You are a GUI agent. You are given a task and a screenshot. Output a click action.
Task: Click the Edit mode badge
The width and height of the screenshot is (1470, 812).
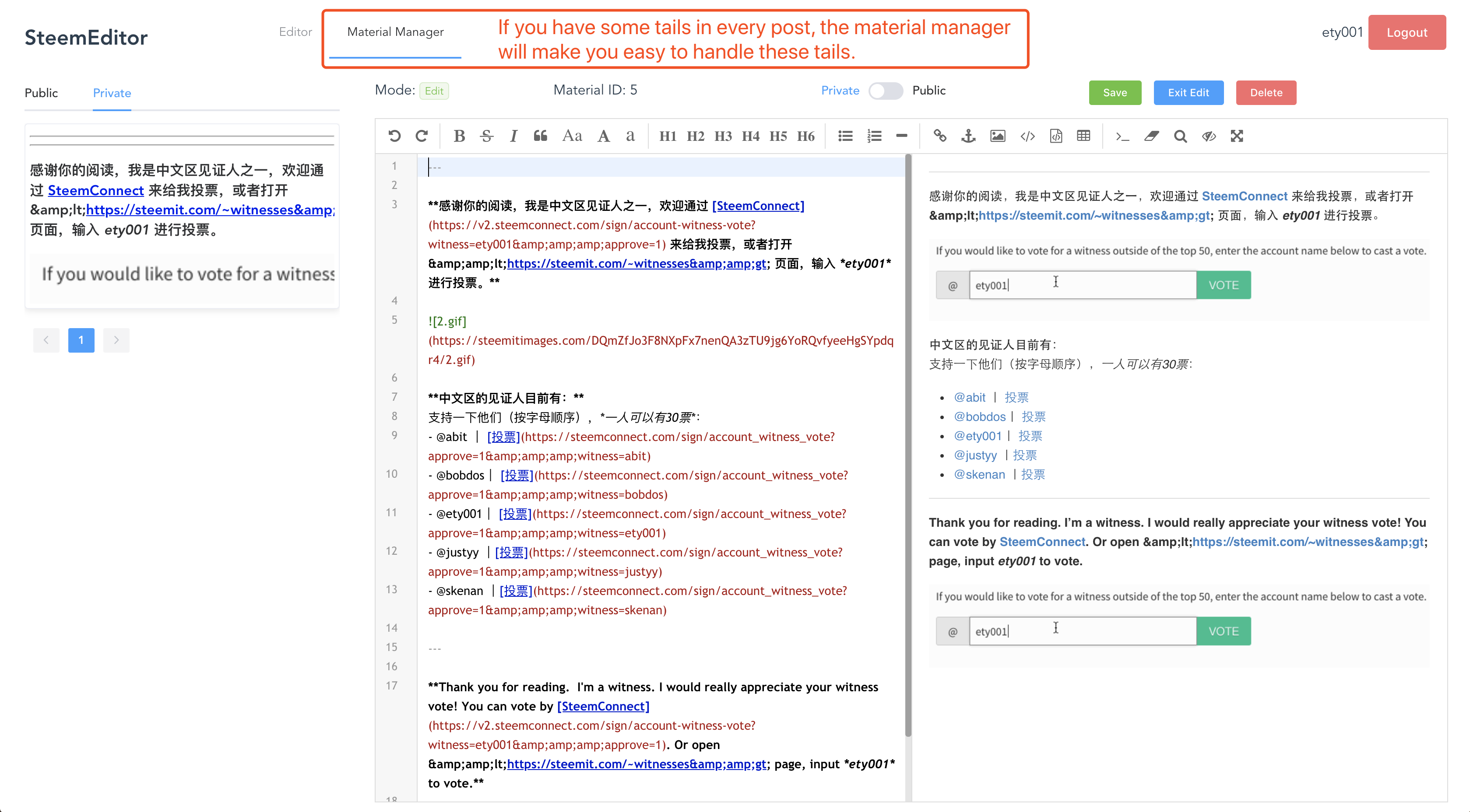click(x=434, y=91)
